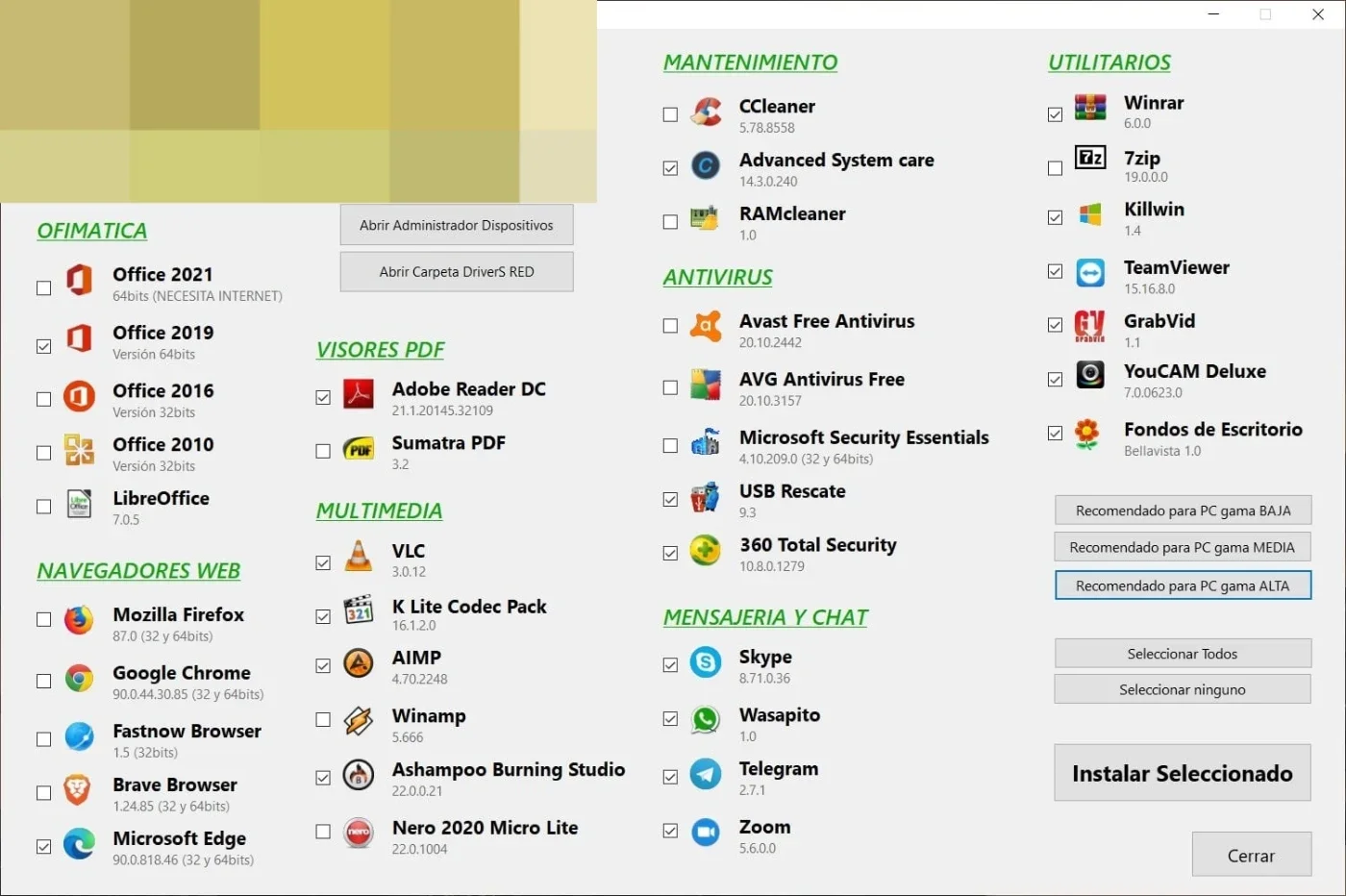Click the TeamViewer icon
The image size is (1346, 896).
coord(1090,273)
